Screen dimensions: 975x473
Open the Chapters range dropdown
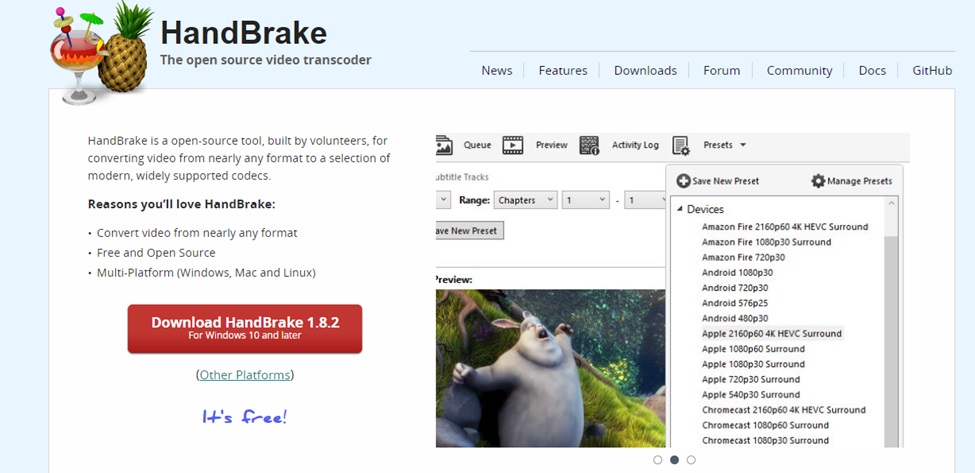[x=525, y=200]
